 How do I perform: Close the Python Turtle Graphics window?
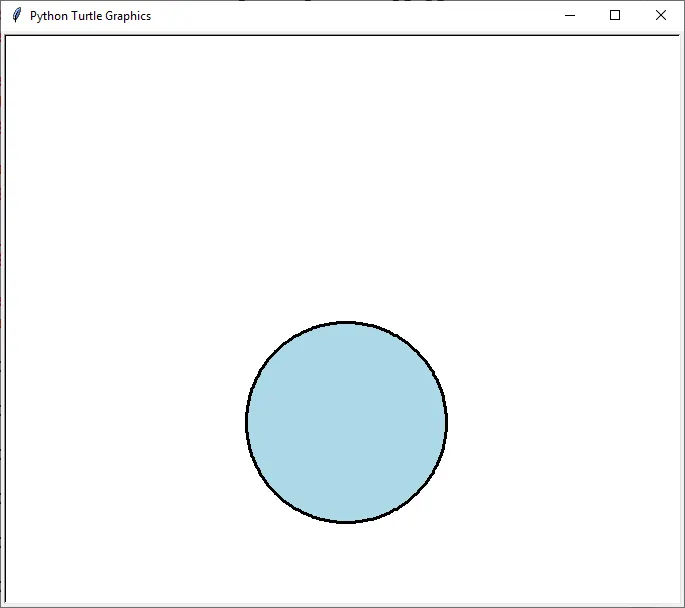661,16
